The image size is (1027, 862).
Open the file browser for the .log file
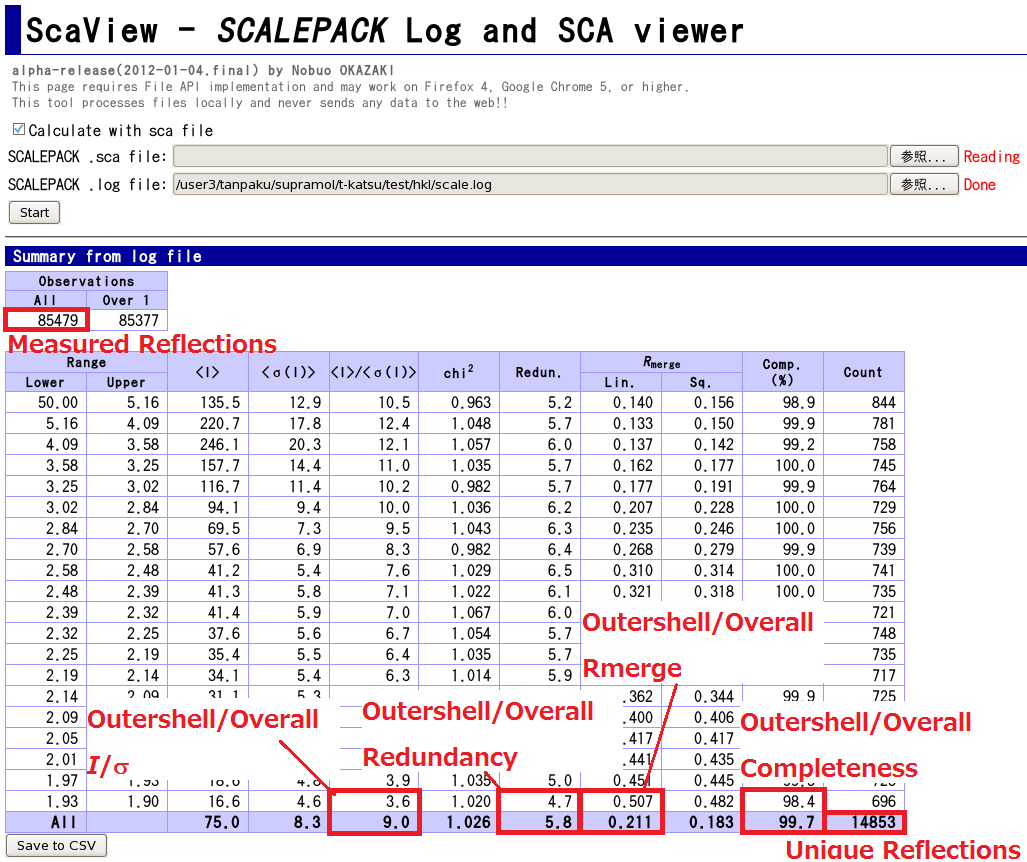(x=923, y=184)
